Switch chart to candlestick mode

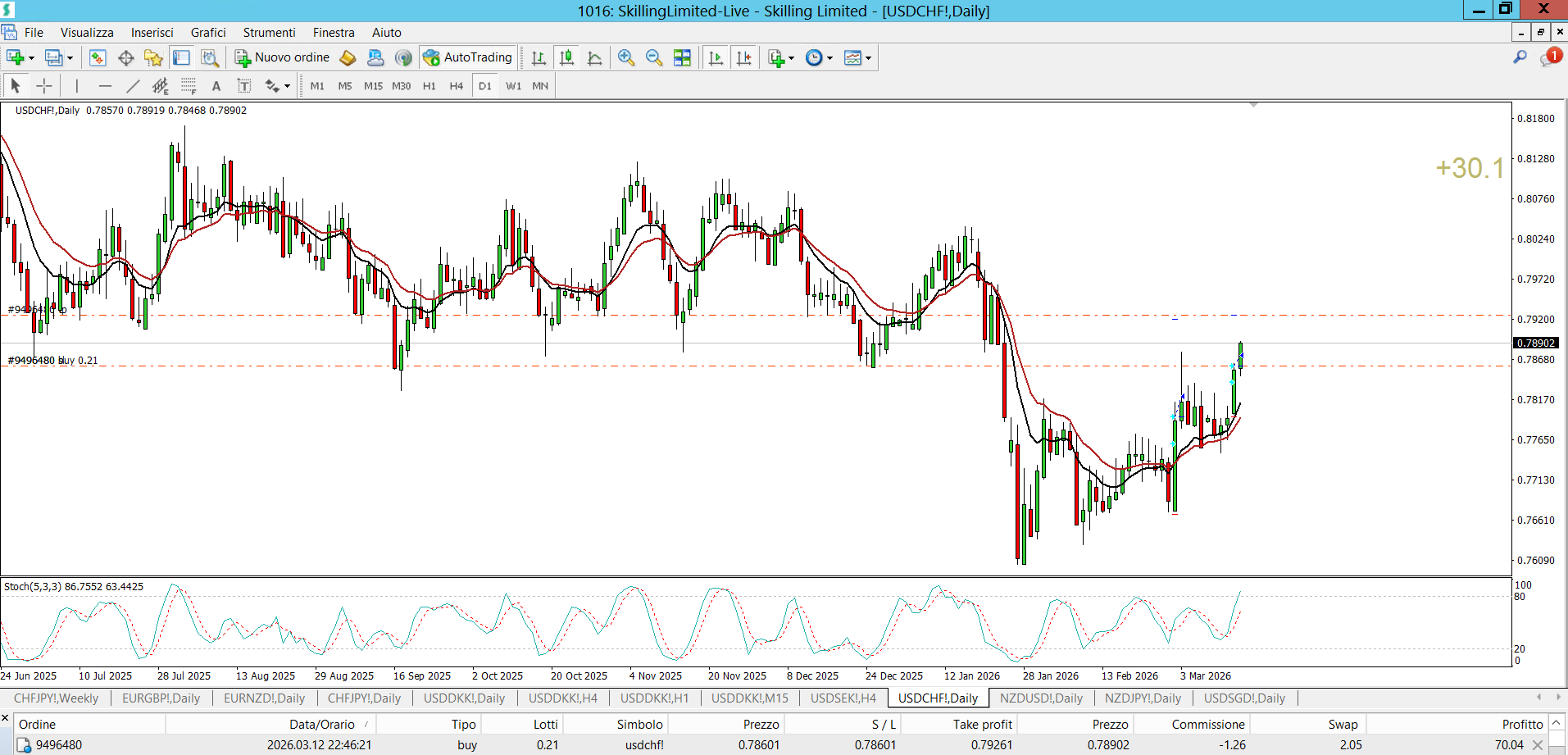(566, 57)
